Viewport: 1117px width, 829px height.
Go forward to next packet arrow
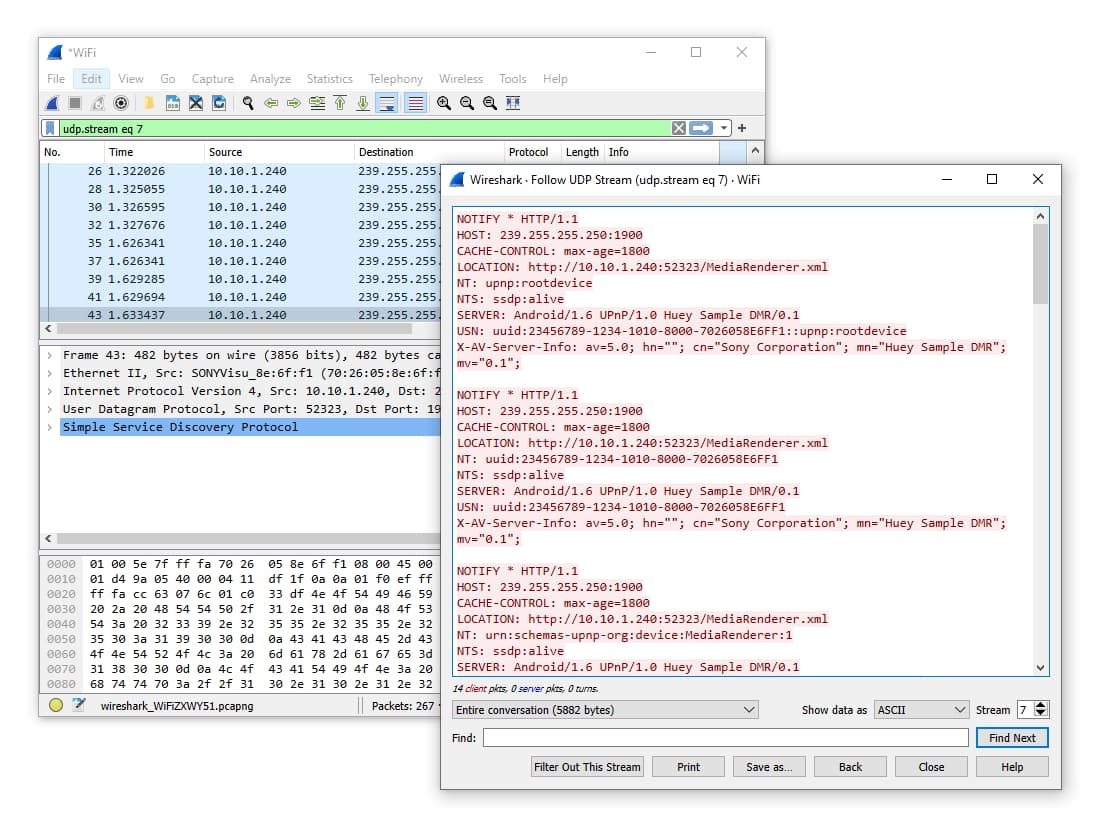click(293, 103)
